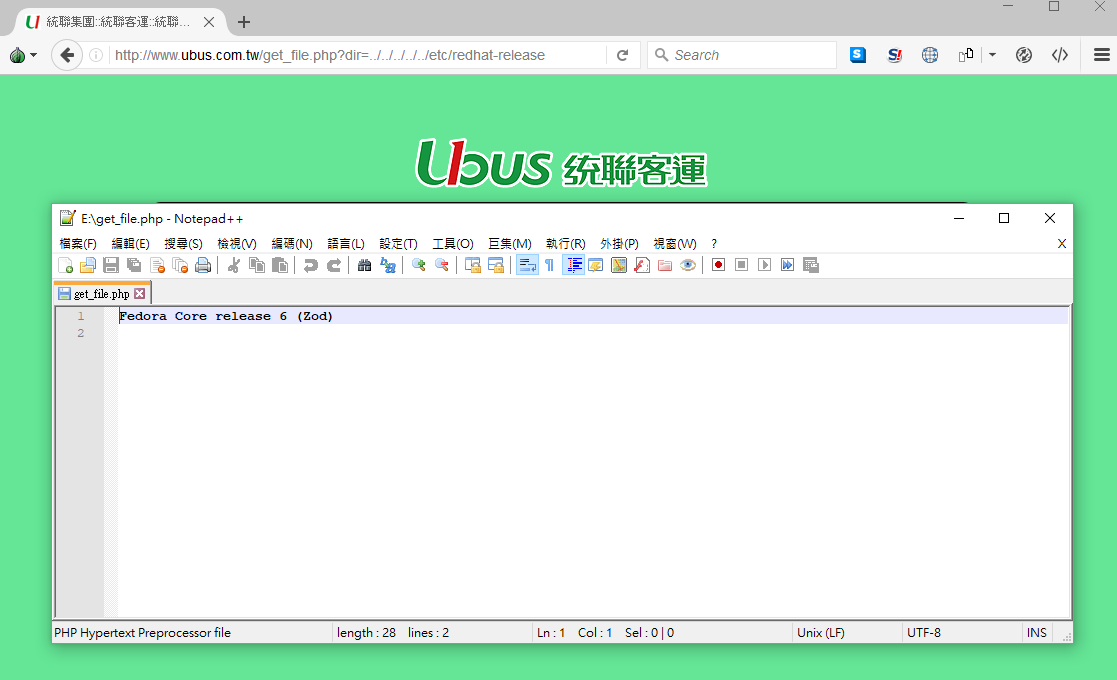
Task: Save the current file in Notepad++
Action: (110, 266)
